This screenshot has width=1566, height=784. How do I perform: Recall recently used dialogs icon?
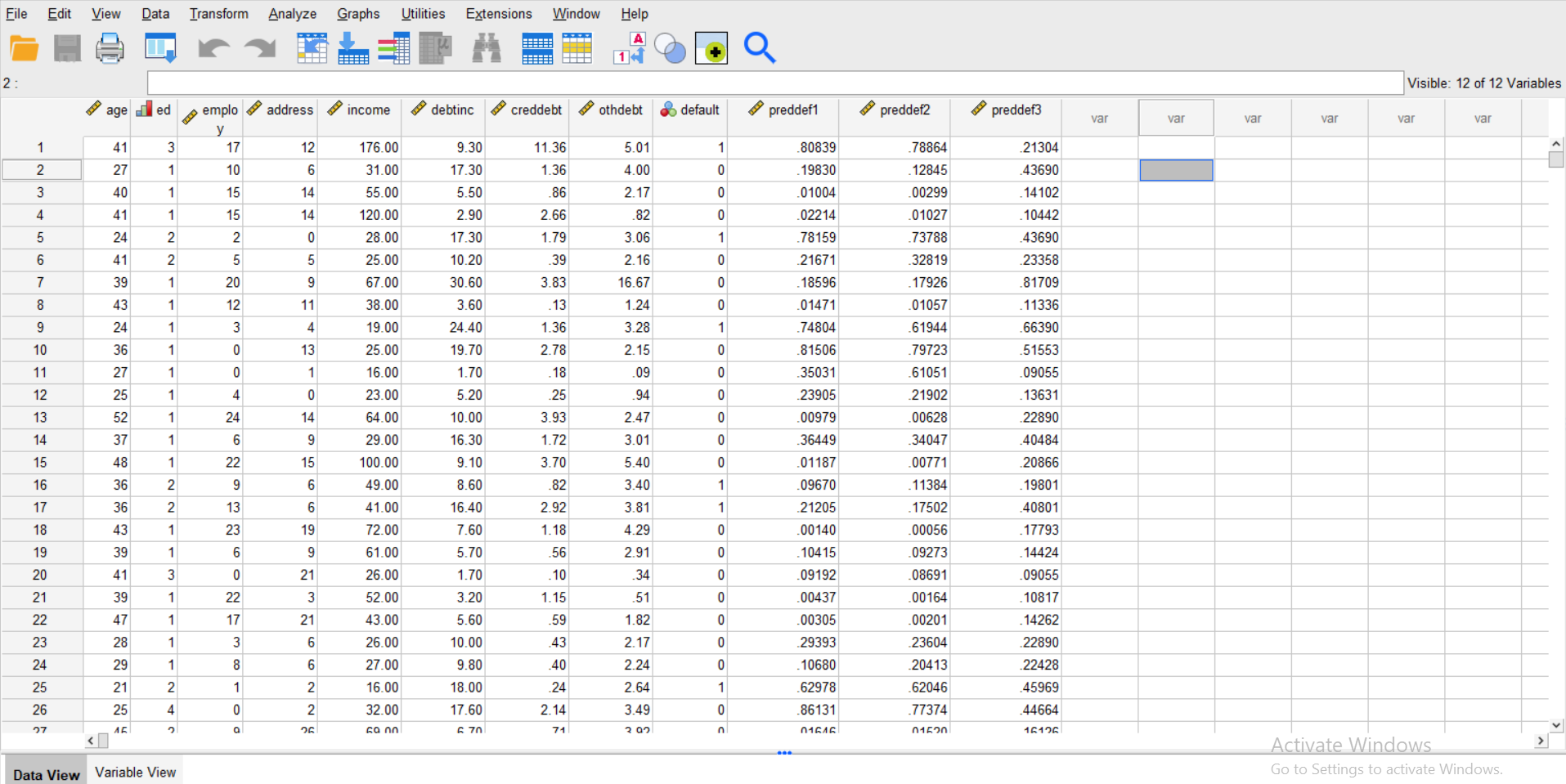click(x=160, y=48)
